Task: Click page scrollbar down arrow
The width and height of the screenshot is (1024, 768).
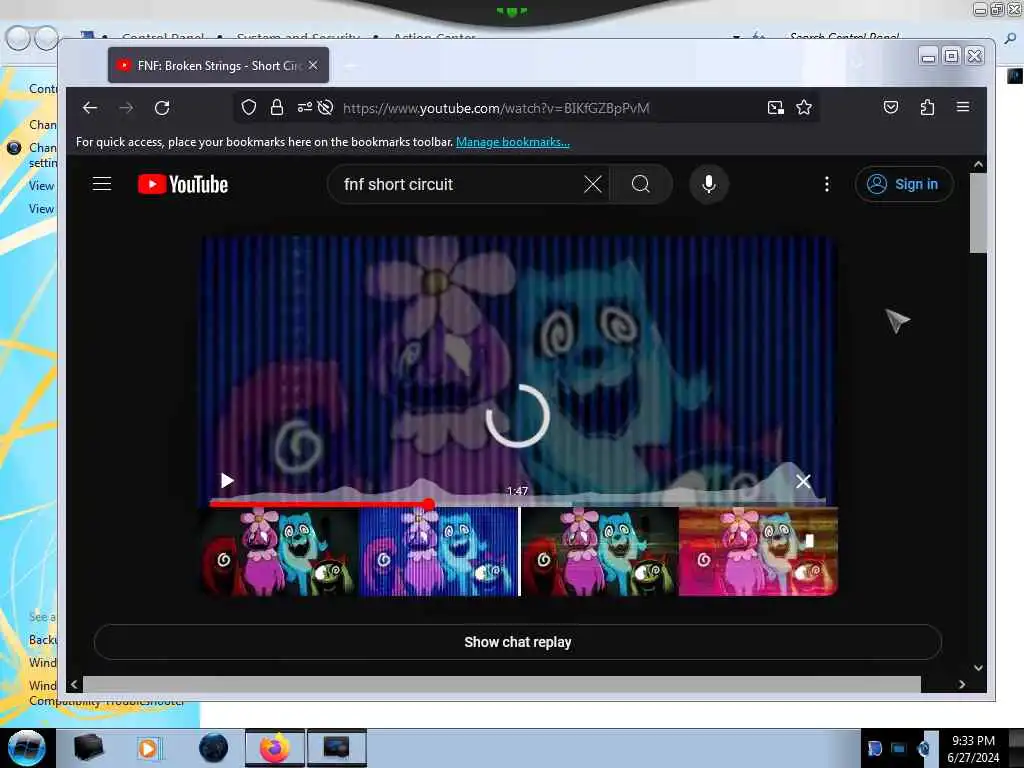Action: [978, 667]
